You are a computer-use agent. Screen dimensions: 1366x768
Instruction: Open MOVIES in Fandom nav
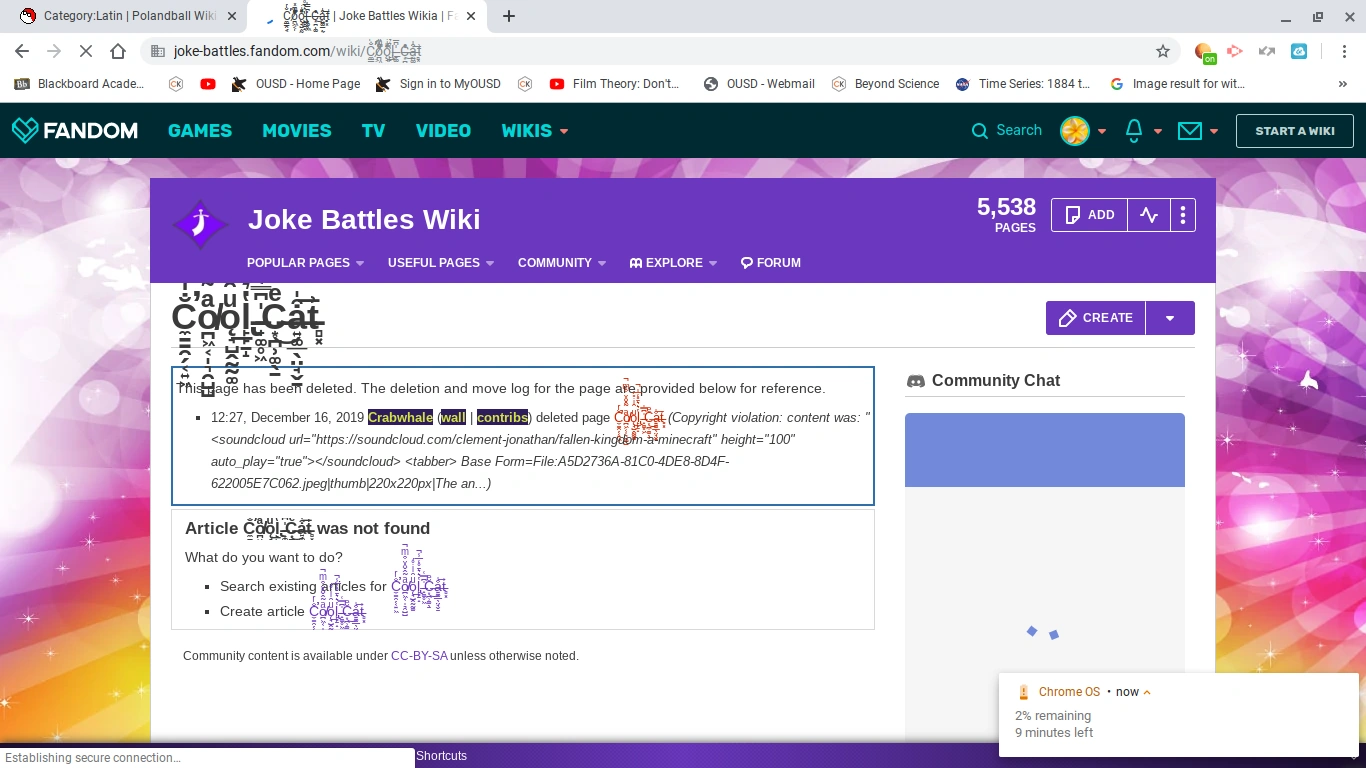point(297,130)
